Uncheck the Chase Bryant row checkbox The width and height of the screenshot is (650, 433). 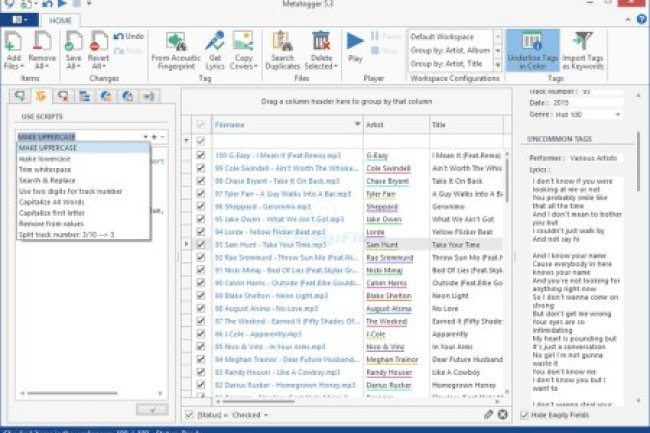(201, 181)
